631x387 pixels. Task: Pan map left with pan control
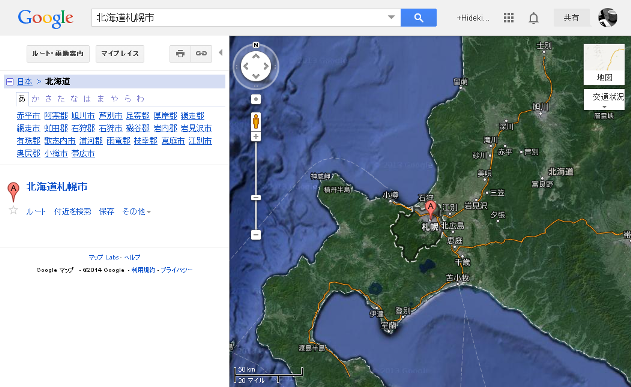(x=246, y=66)
